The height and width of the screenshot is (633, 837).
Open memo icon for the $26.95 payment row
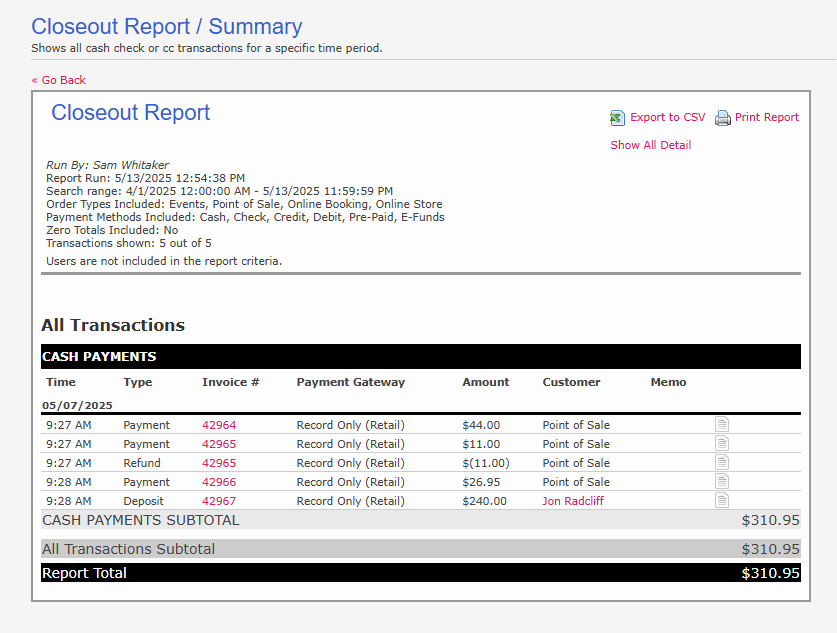722,482
